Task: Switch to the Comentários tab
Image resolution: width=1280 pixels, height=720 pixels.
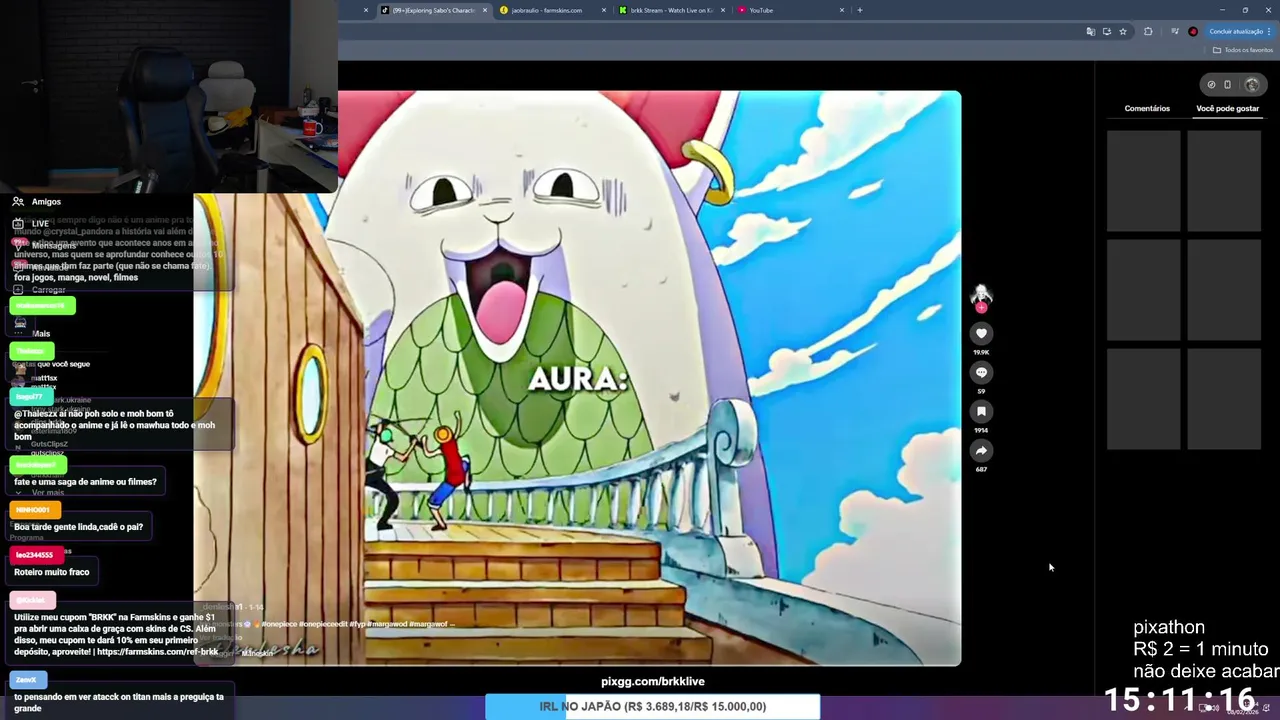Action: pos(1147,108)
